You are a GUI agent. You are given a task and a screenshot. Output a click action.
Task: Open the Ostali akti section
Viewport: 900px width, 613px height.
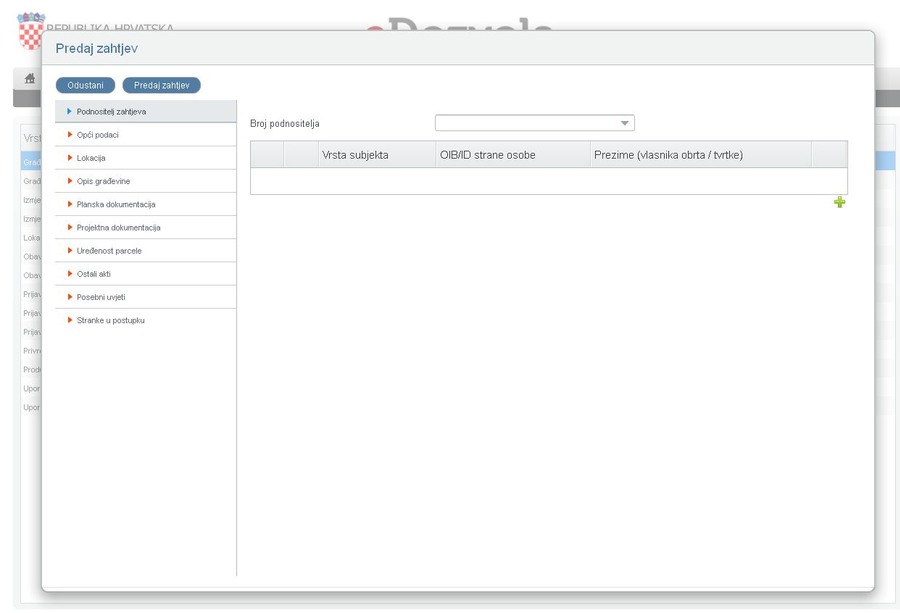click(x=94, y=273)
